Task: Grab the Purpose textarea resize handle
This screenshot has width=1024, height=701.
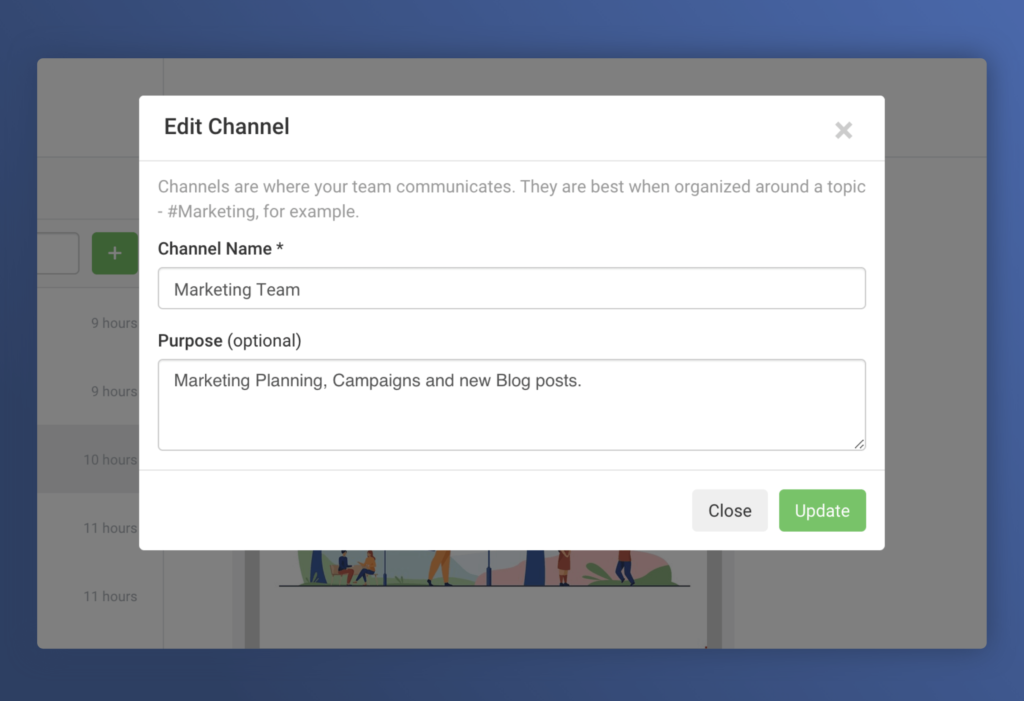Action: pos(859,444)
